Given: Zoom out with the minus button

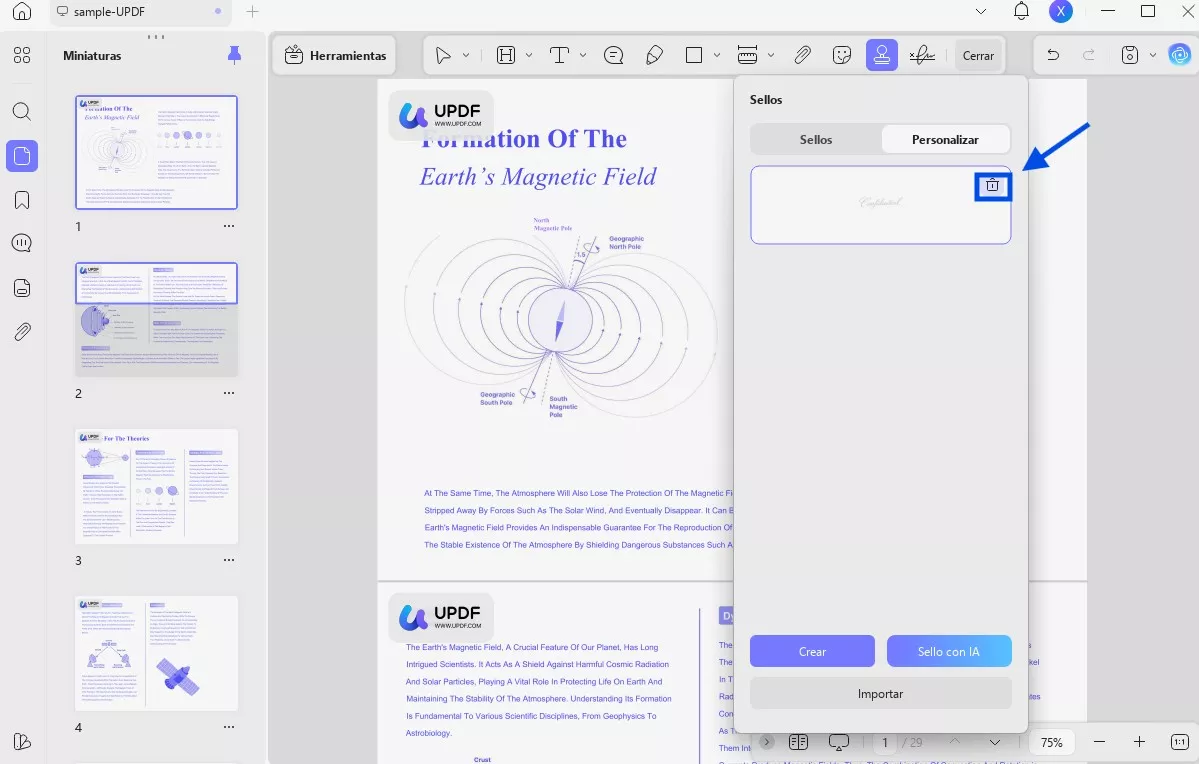Looking at the screenshot, I should [x=1099, y=742].
